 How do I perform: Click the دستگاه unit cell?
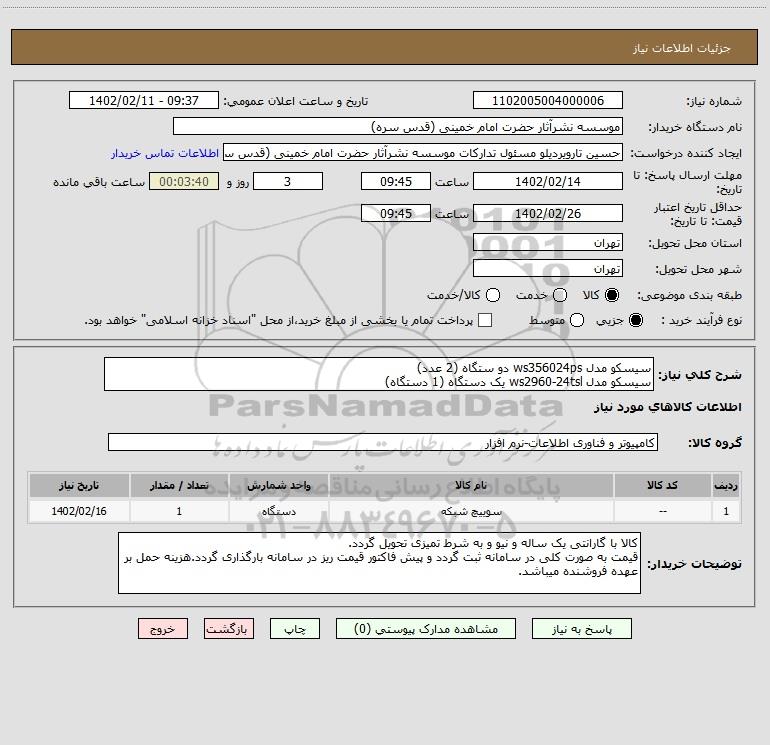pyautogui.click(x=278, y=511)
